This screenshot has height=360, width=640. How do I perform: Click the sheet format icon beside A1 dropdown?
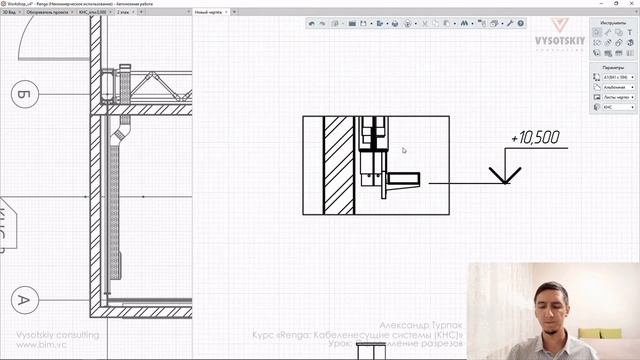tap(597, 77)
